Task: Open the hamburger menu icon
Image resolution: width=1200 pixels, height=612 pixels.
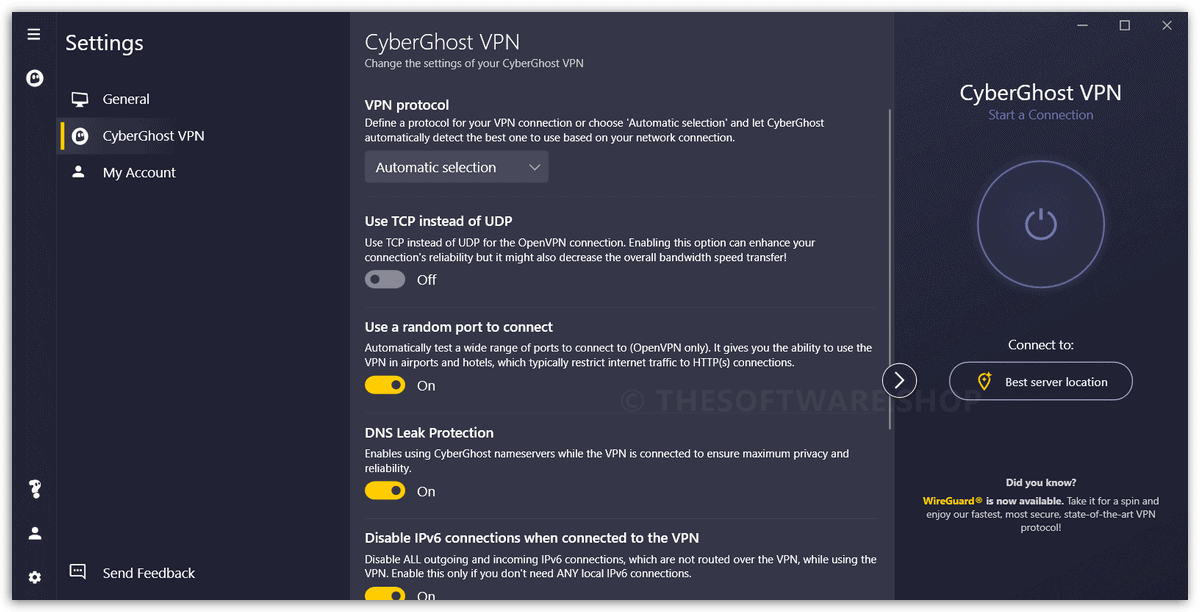Action: click(x=34, y=34)
